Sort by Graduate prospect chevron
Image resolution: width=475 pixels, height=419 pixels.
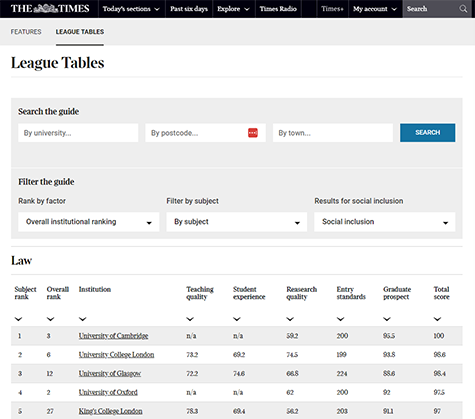[387, 319]
